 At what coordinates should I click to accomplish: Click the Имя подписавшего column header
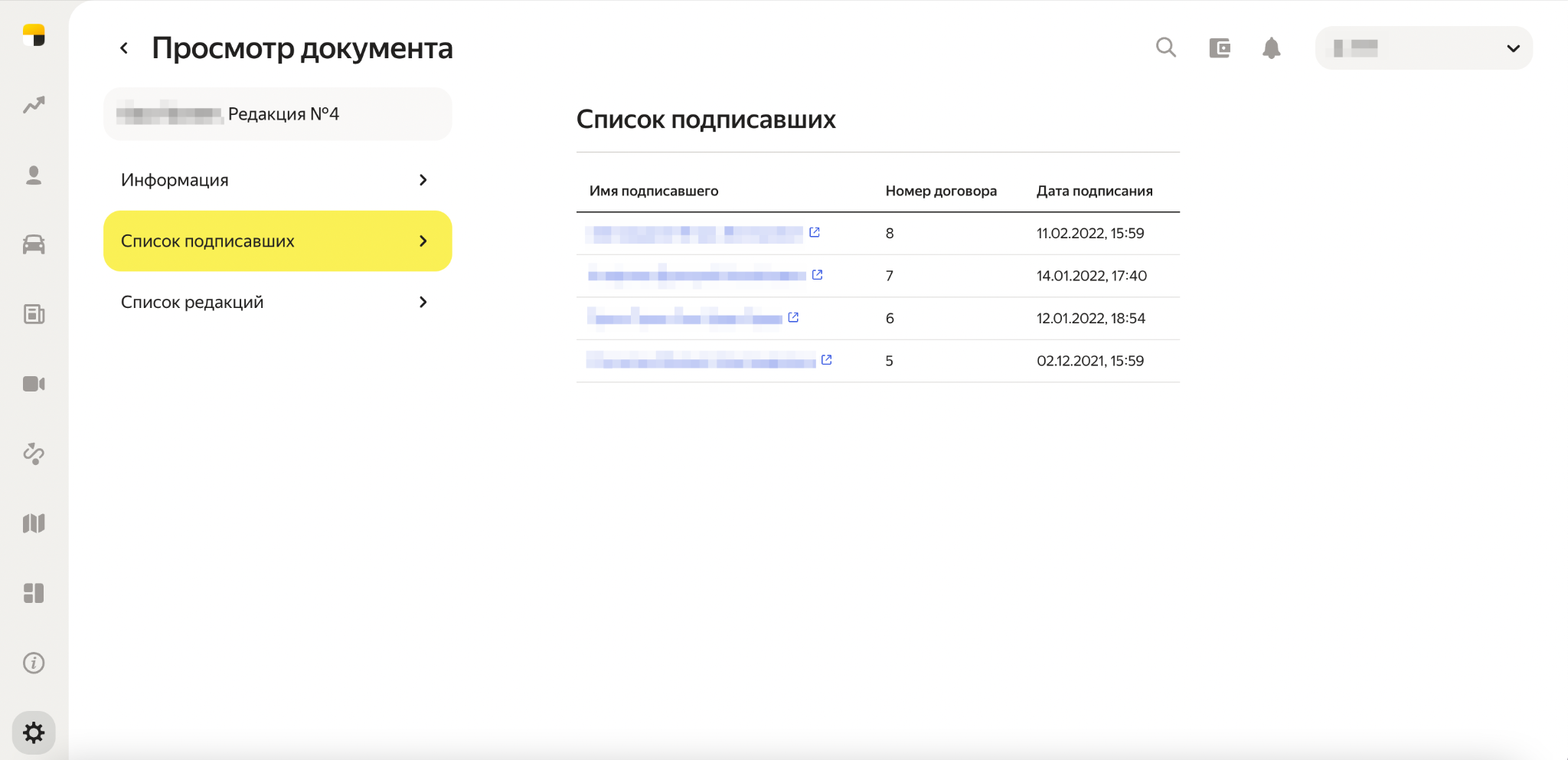point(654,191)
